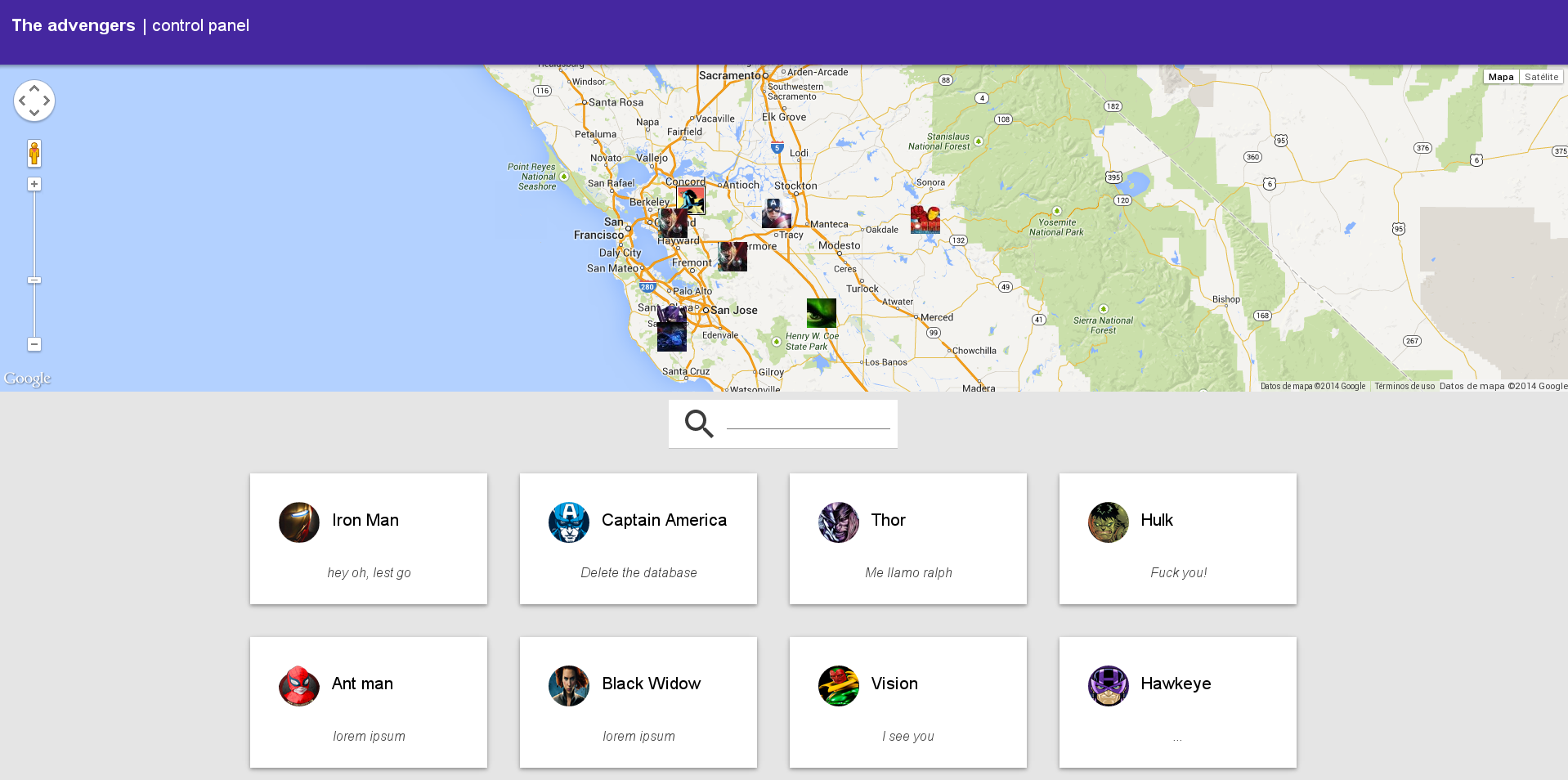Screen dimensions: 1568x780
Task: Zoom out using the minus button
Action: coord(34,344)
